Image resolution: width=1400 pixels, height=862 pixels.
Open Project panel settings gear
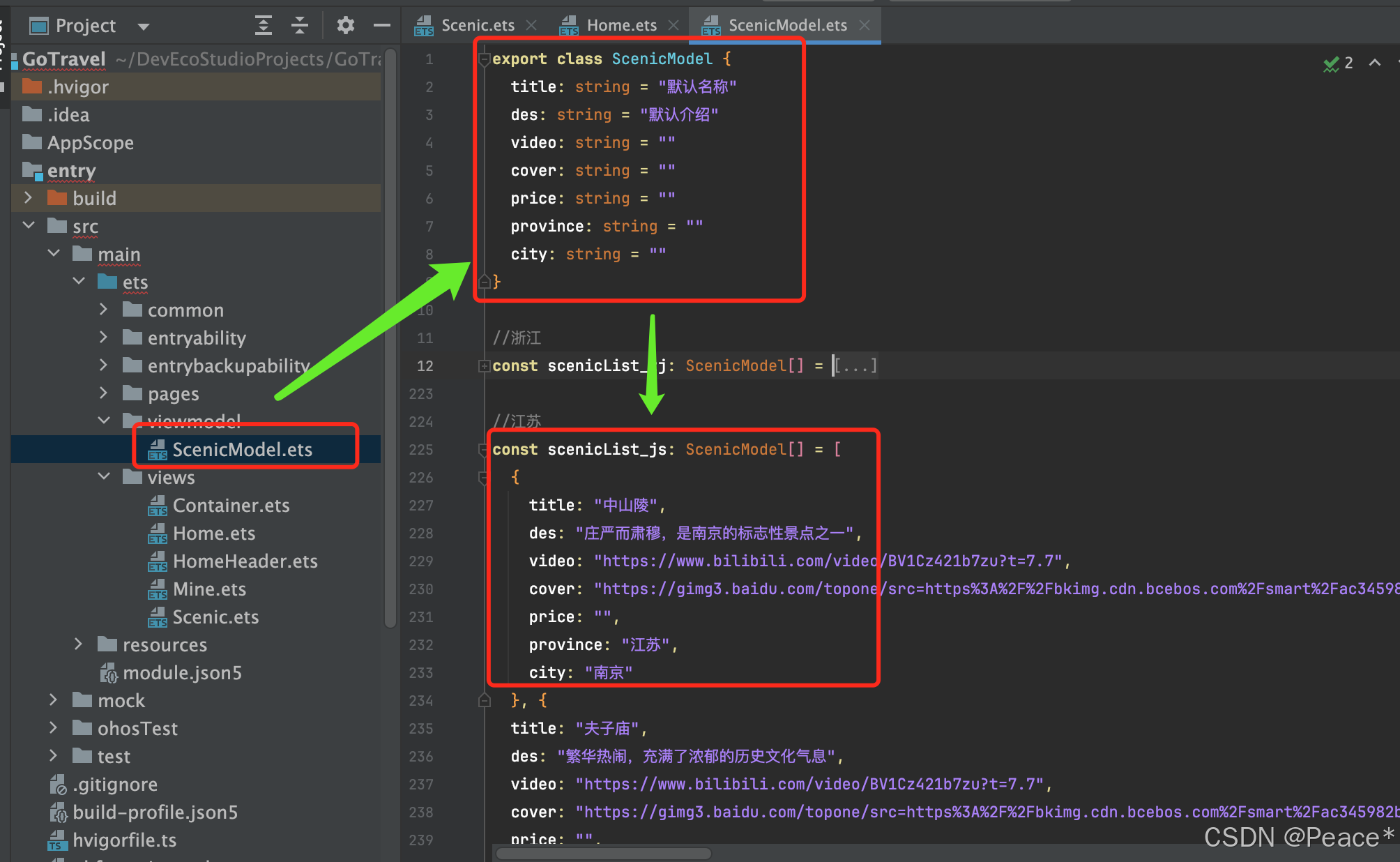(345, 26)
